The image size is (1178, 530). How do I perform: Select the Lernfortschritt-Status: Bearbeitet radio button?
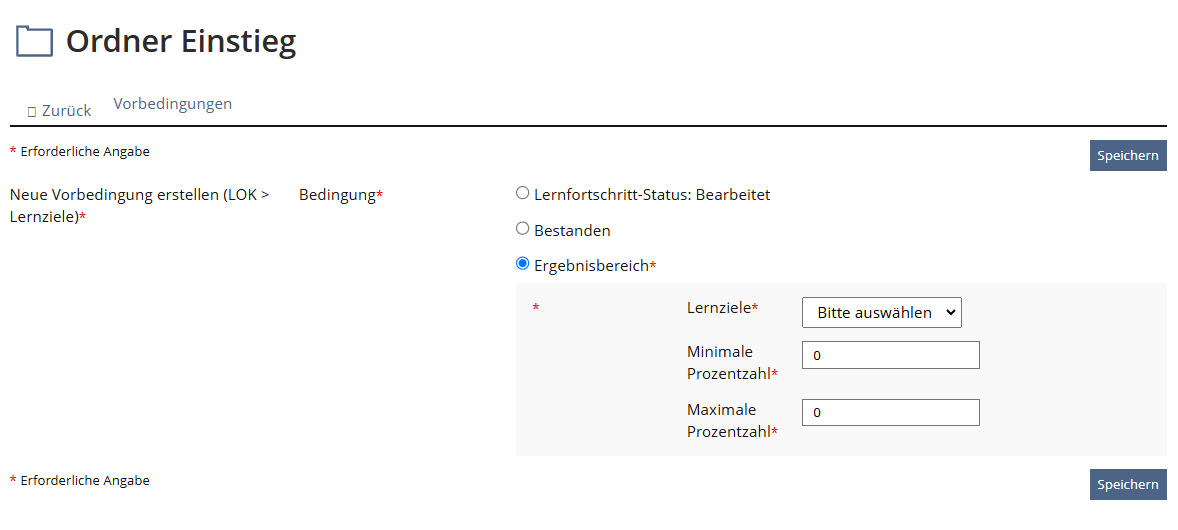point(522,193)
